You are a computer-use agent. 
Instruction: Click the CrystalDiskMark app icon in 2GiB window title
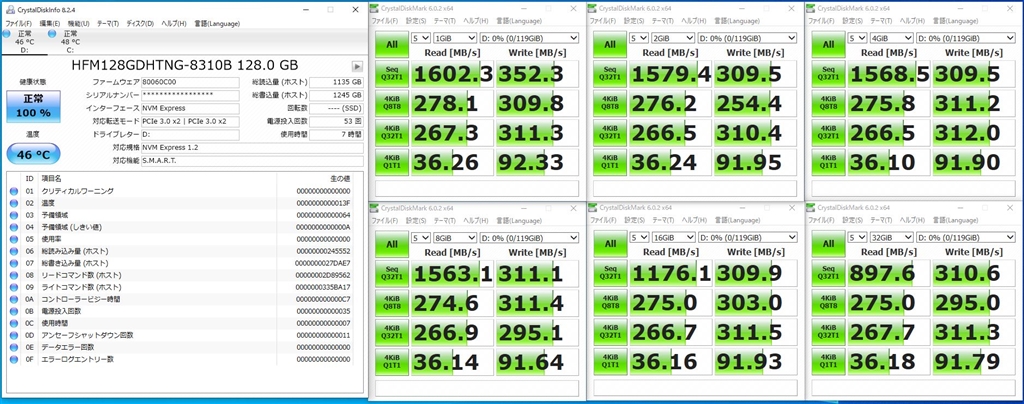coord(593,8)
